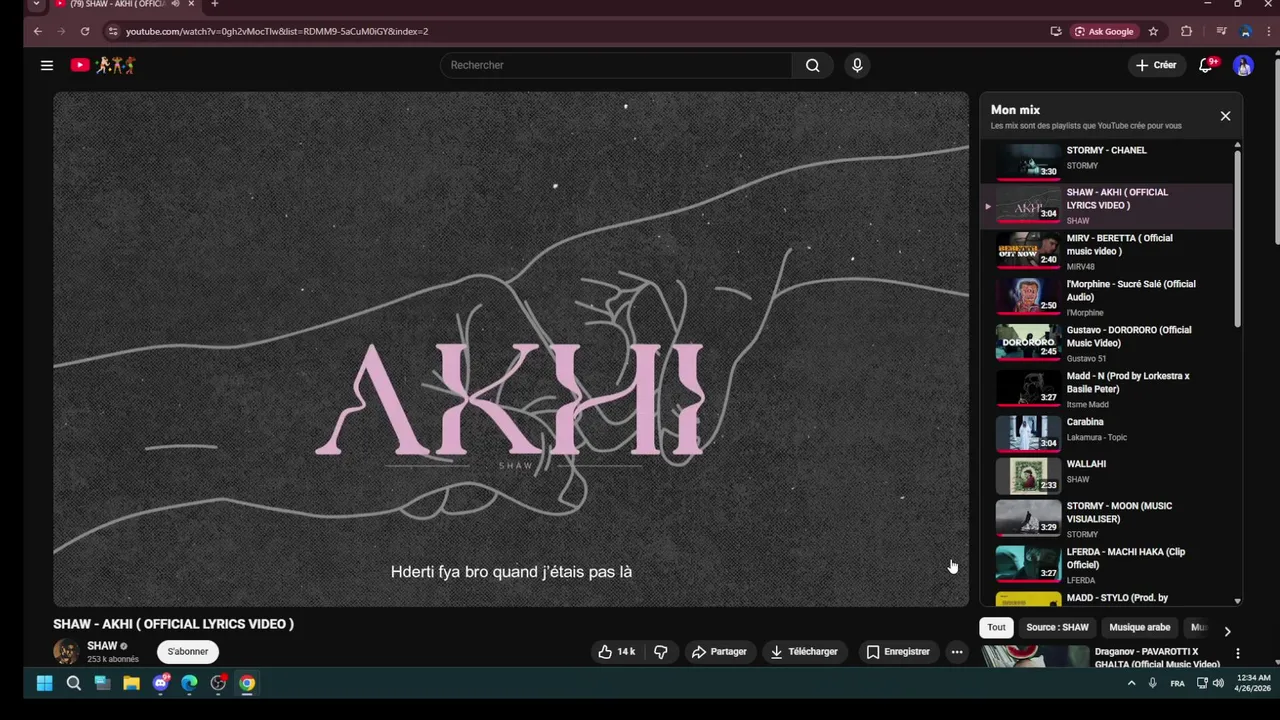Select the Tout filter chip
This screenshot has width=1280, height=720.
997,628
